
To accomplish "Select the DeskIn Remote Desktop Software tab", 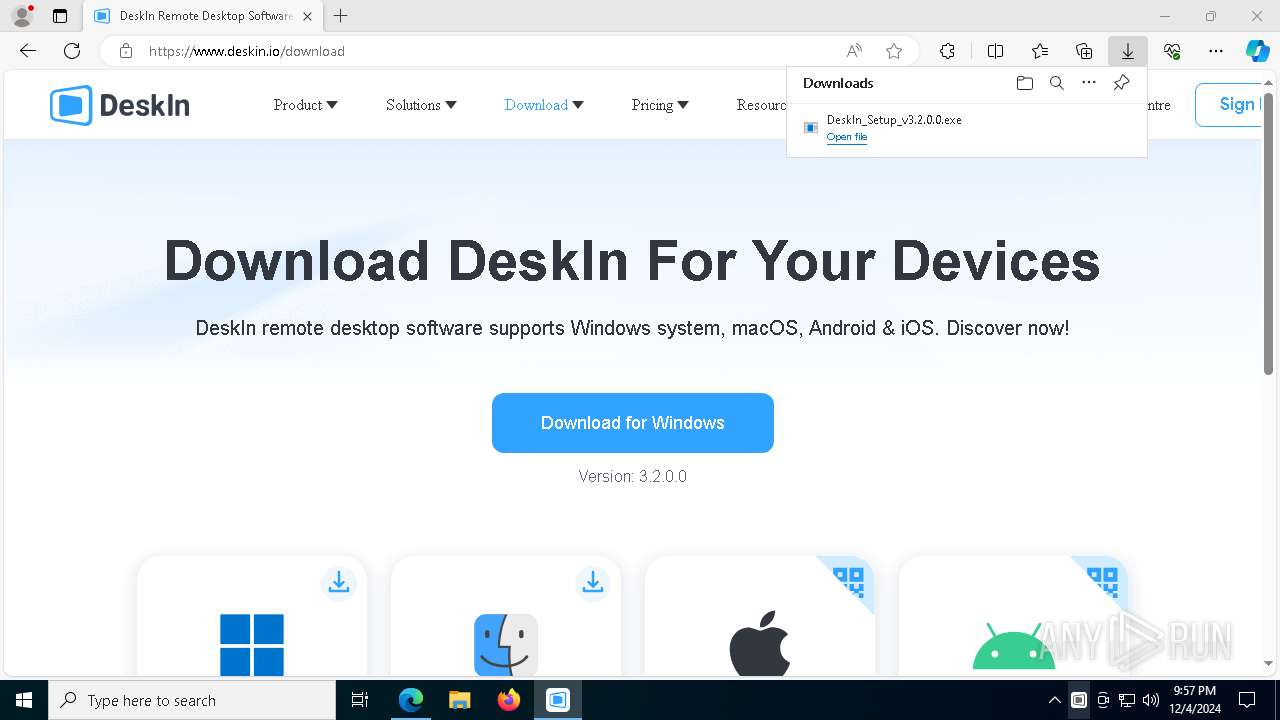I will pyautogui.click(x=204, y=16).
